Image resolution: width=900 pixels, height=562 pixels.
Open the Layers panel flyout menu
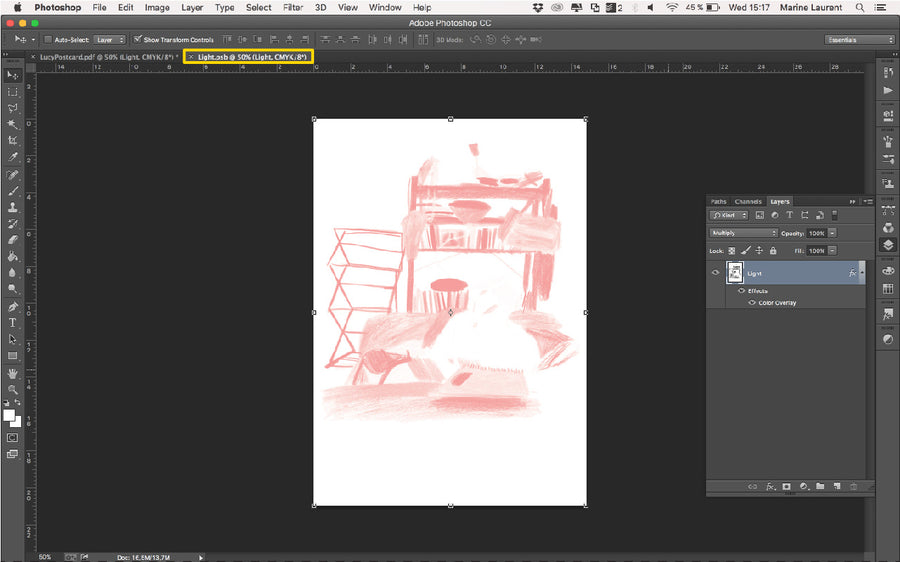[x=868, y=201]
